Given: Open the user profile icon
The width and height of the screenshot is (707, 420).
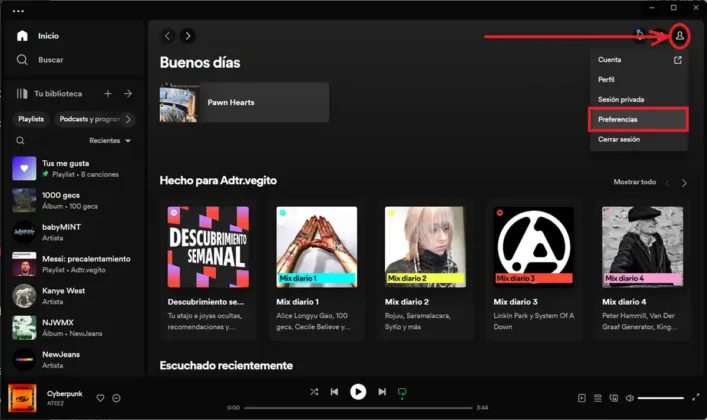Looking at the screenshot, I should [679, 36].
